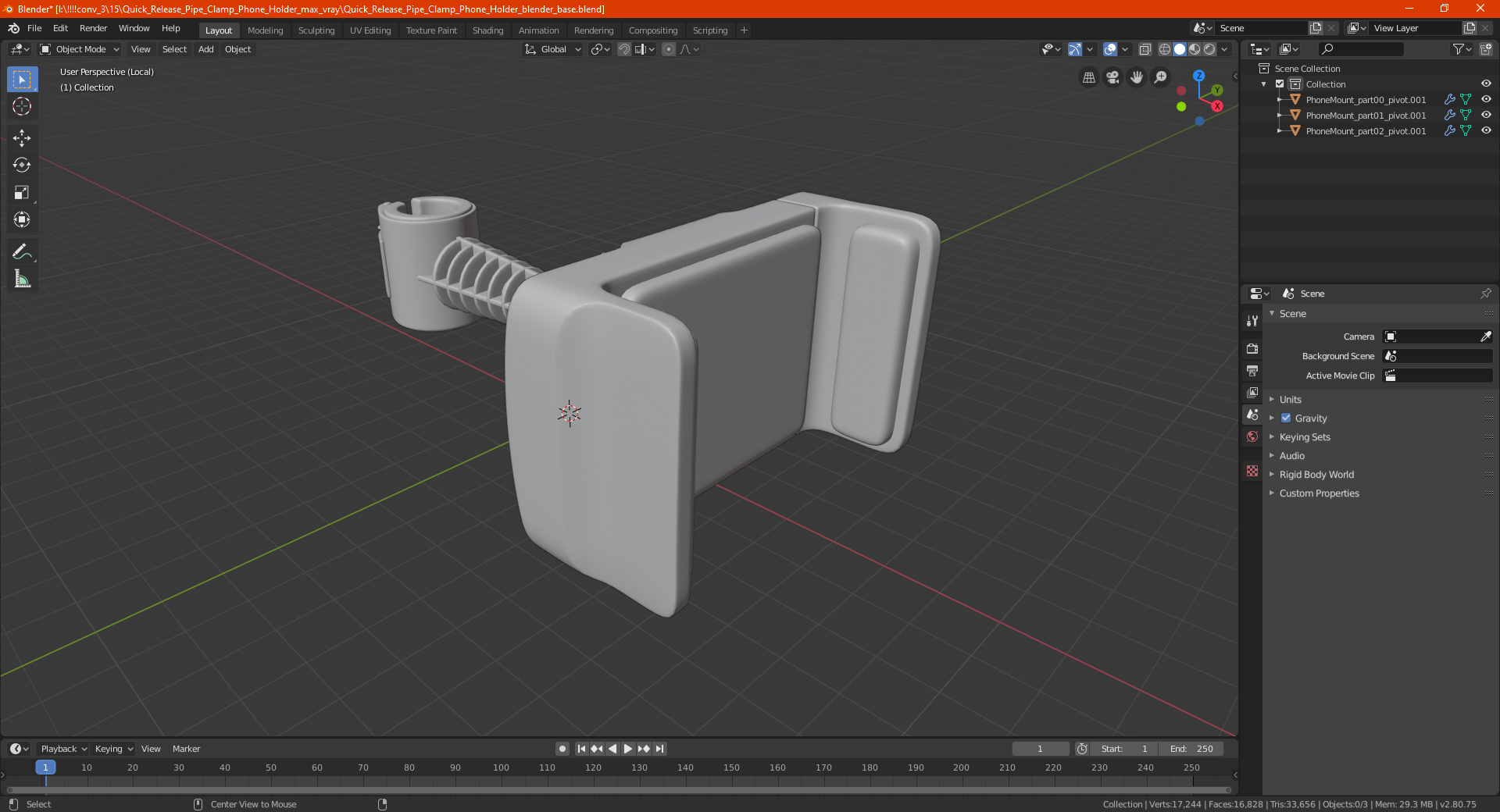Hide PhoneMount_part00_pivot.001 with eye icon
The width and height of the screenshot is (1500, 812).
1486,99
